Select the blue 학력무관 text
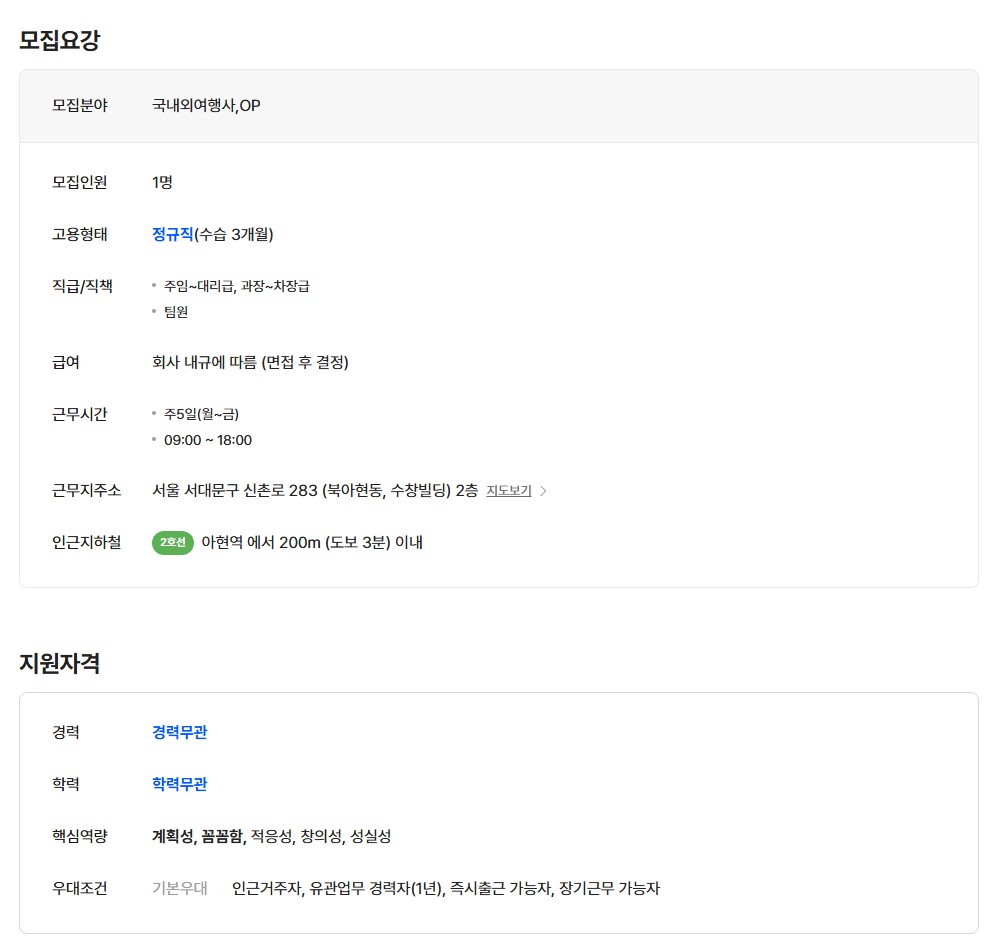This screenshot has height=946, width=996. click(x=180, y=784)
